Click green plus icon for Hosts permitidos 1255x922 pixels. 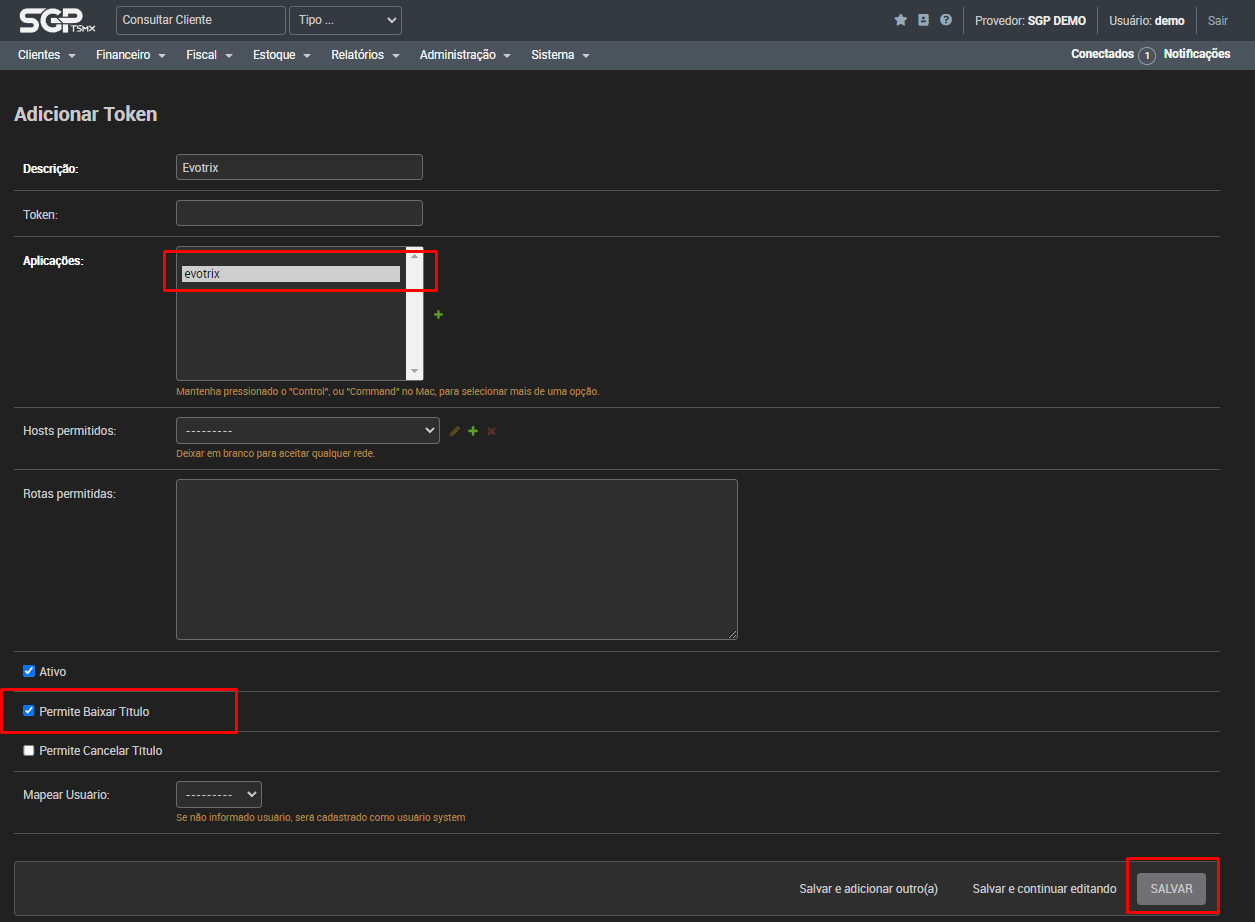(473, 431)
